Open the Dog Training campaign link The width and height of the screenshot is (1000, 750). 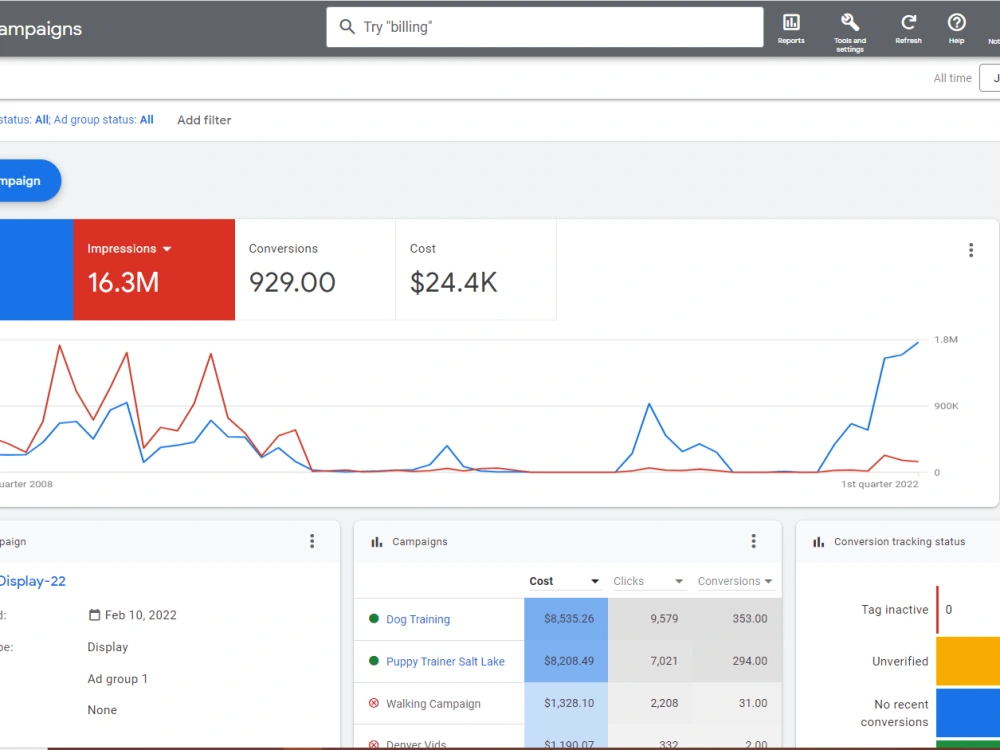click(x=418, y=619)
